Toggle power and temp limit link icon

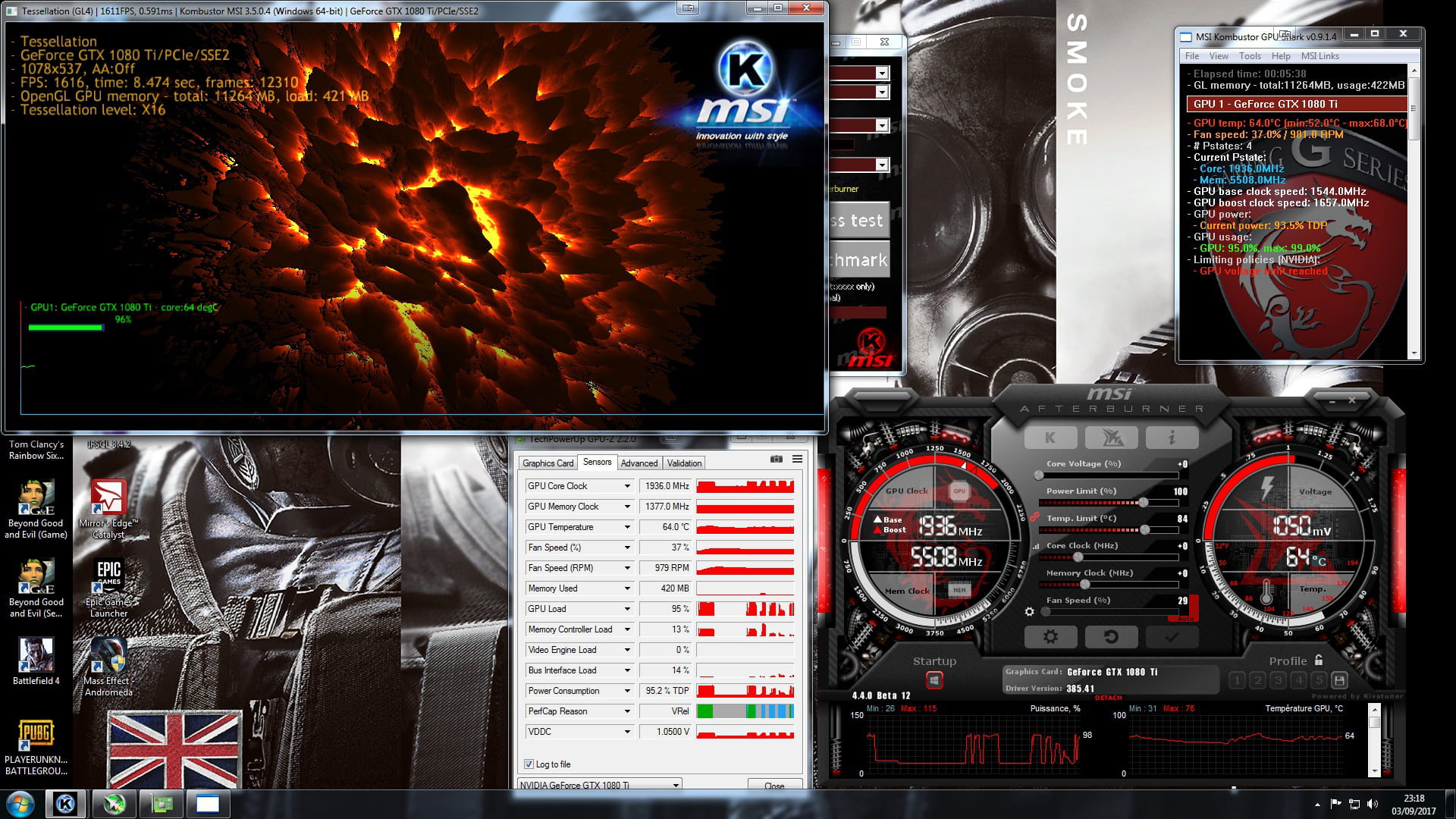[1034, 516]
